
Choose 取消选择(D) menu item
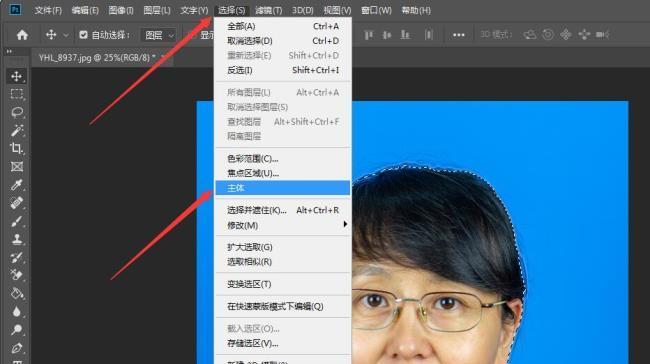point(283,41)
